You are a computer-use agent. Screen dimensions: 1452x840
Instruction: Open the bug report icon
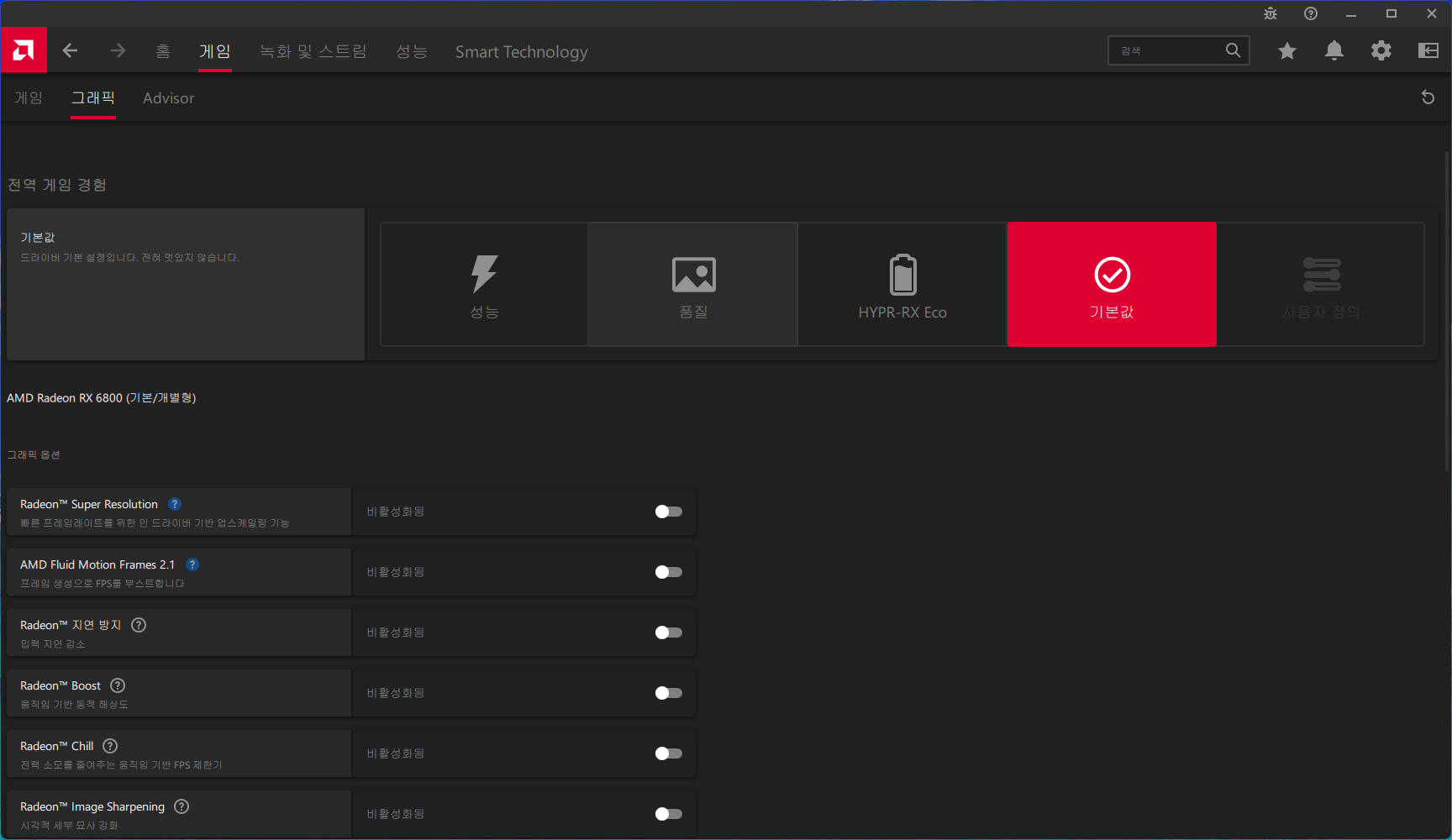point(1270,13)
